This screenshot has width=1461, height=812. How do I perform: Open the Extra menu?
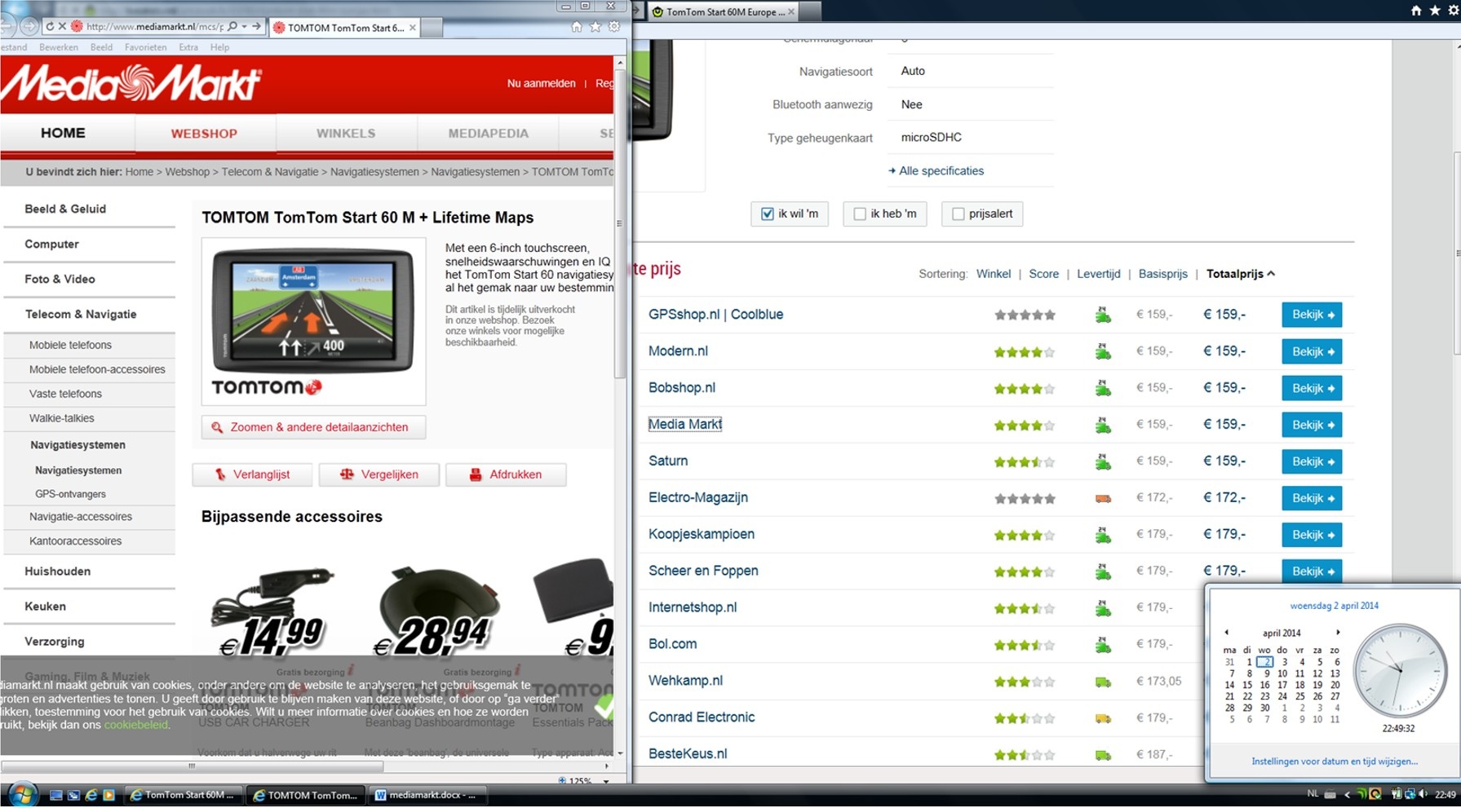coord(188,47)
